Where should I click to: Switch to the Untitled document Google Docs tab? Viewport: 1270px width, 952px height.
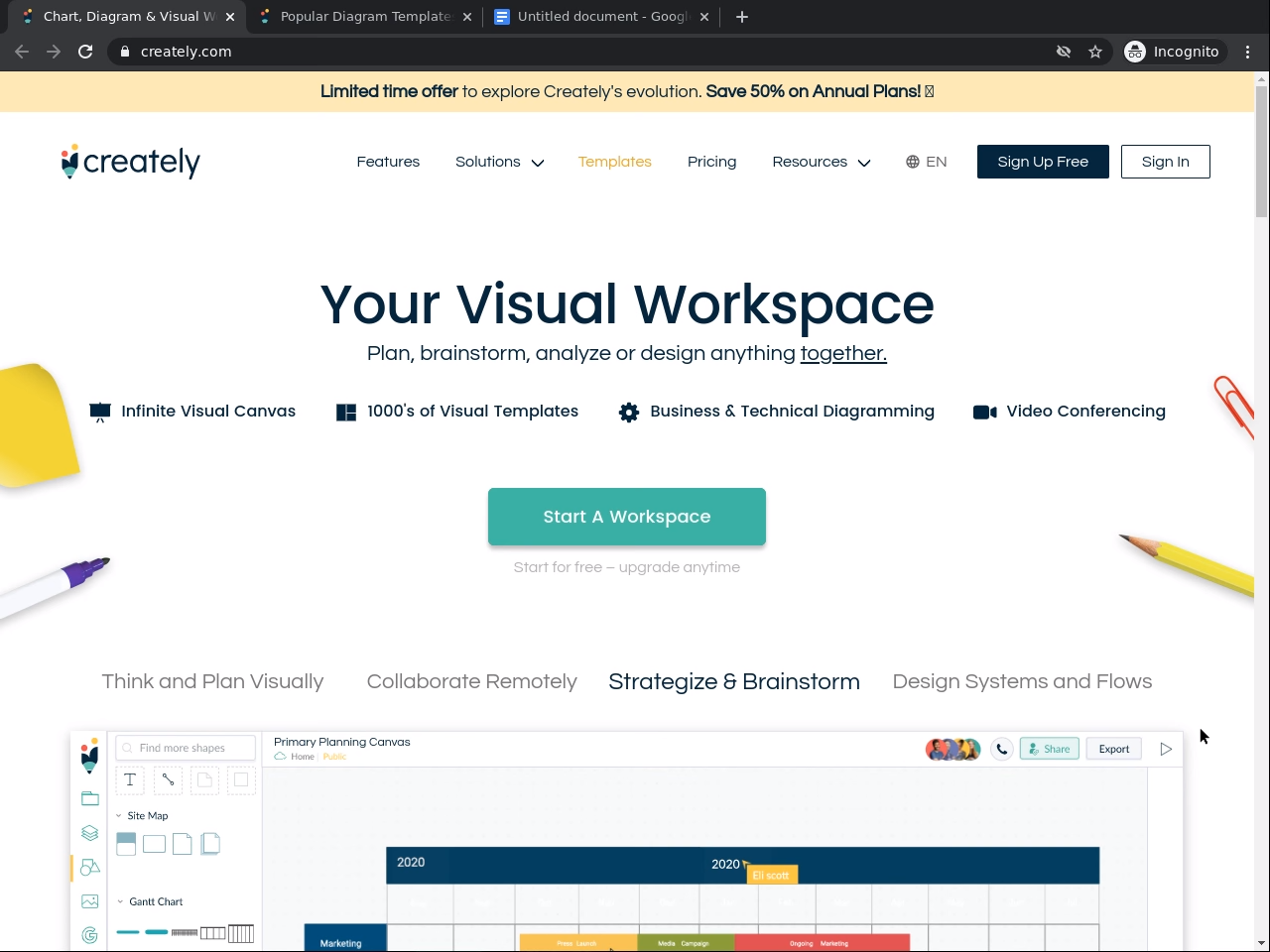tap(601, 17)
